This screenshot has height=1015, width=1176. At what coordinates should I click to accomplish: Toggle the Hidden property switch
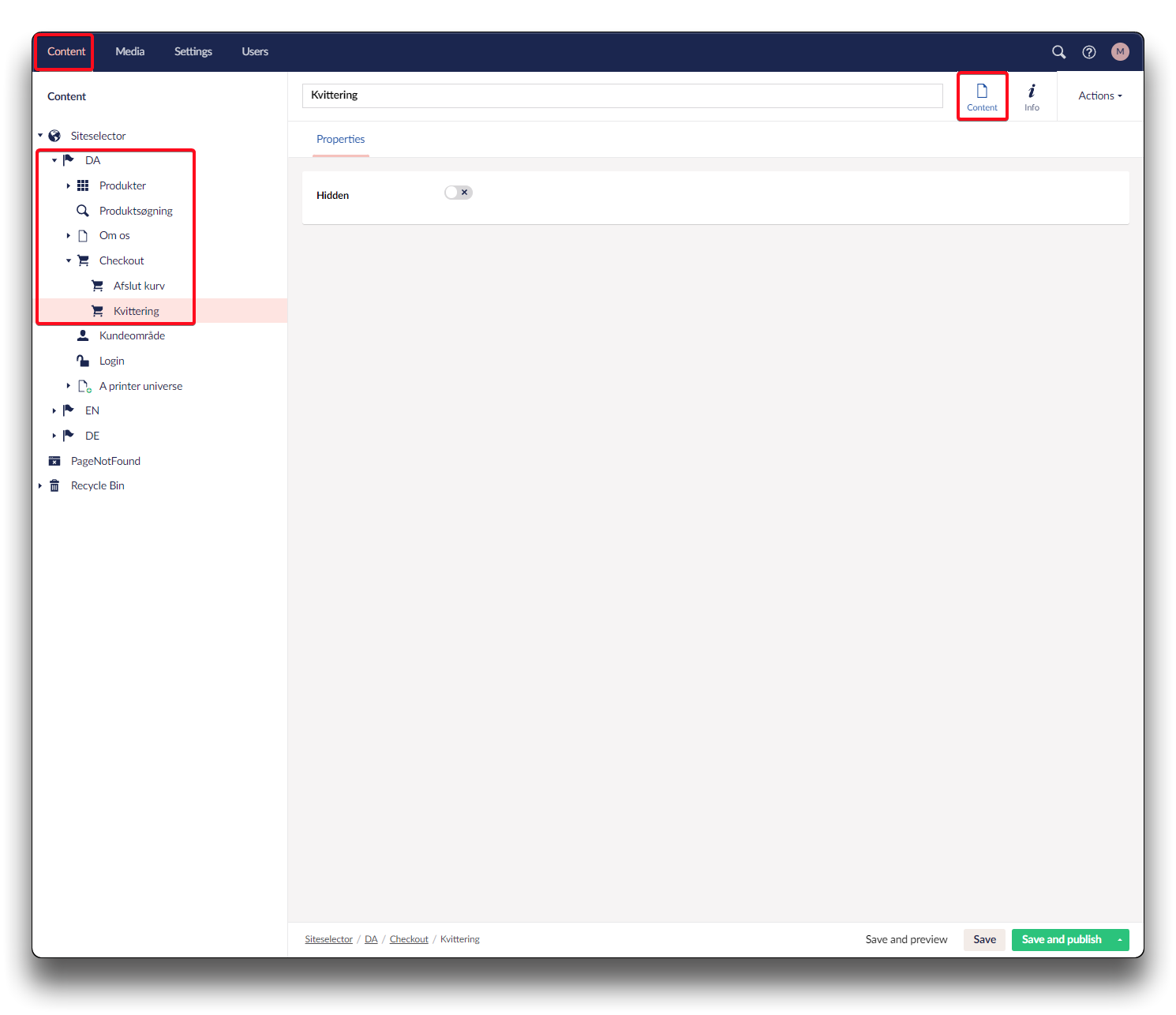tap(458, 193)
